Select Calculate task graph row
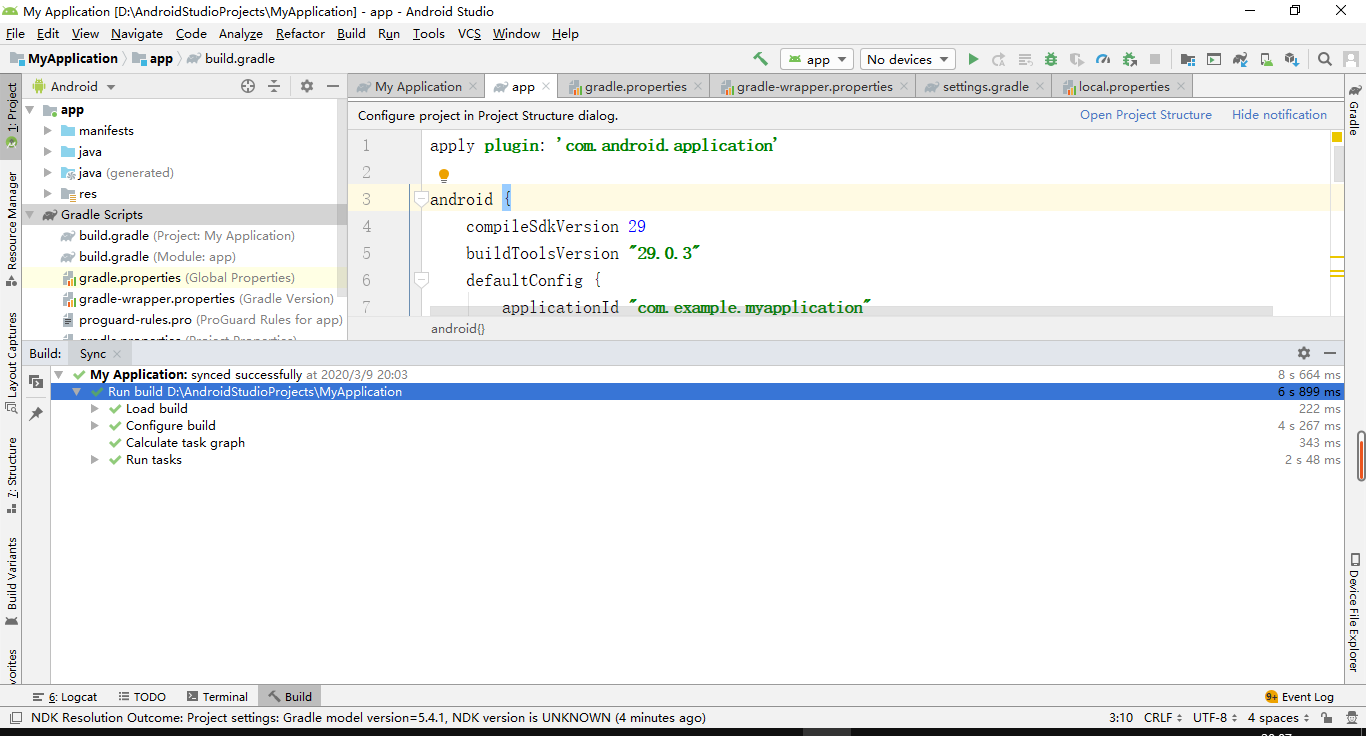Screen dimensions: 1366x736 185,442
